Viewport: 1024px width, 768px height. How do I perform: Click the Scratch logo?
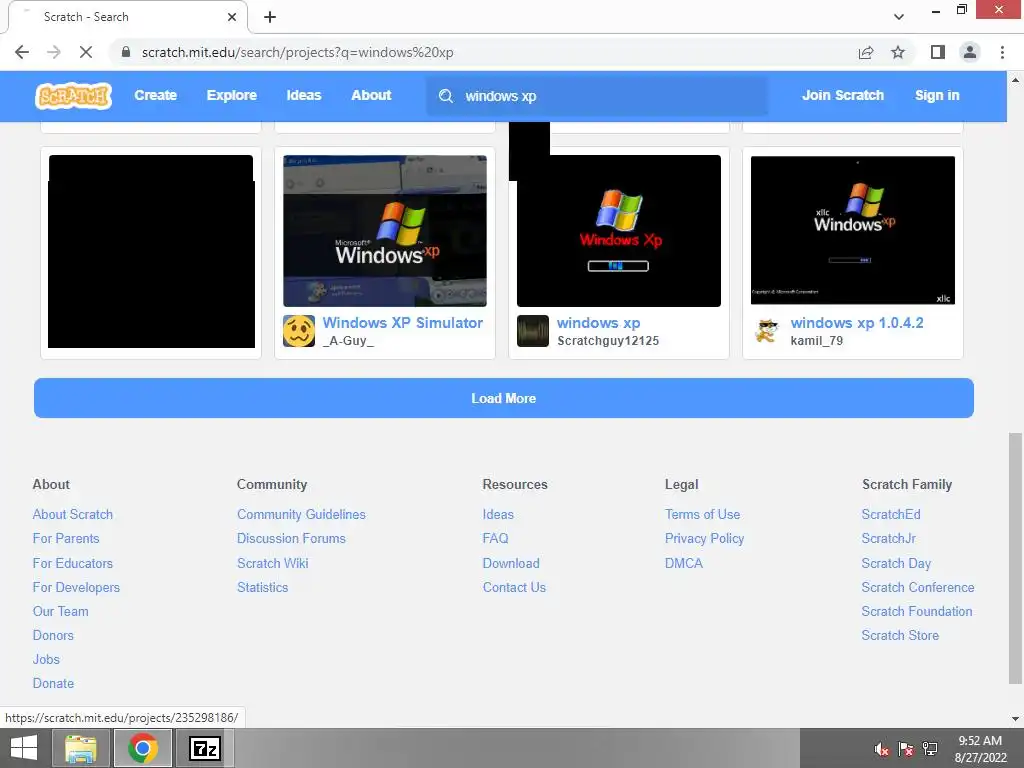[74, 96]
